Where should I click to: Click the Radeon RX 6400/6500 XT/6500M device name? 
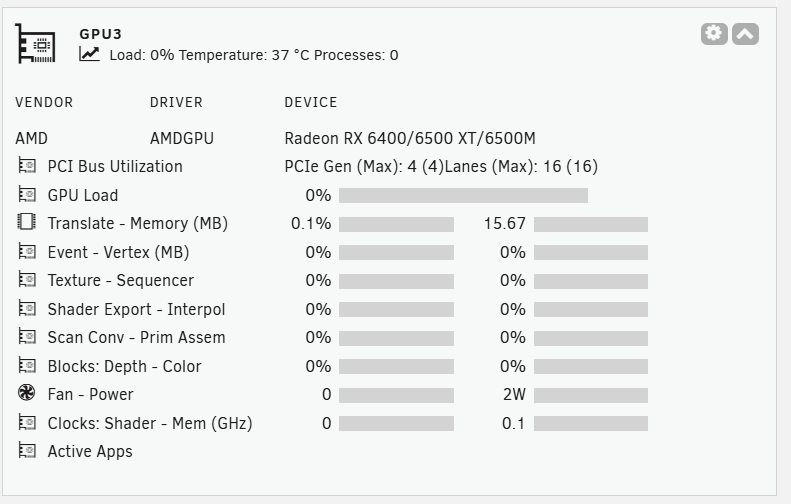pos(410,138)
